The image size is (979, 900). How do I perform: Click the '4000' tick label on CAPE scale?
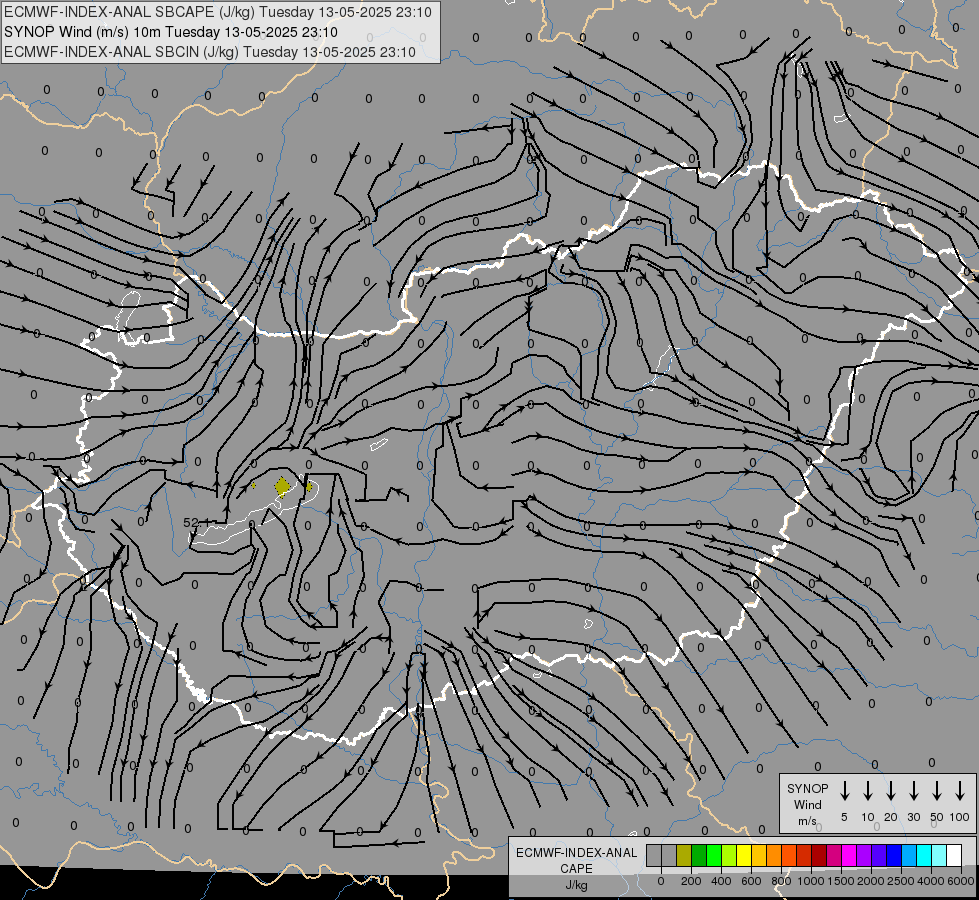click(x=931, y=881)
